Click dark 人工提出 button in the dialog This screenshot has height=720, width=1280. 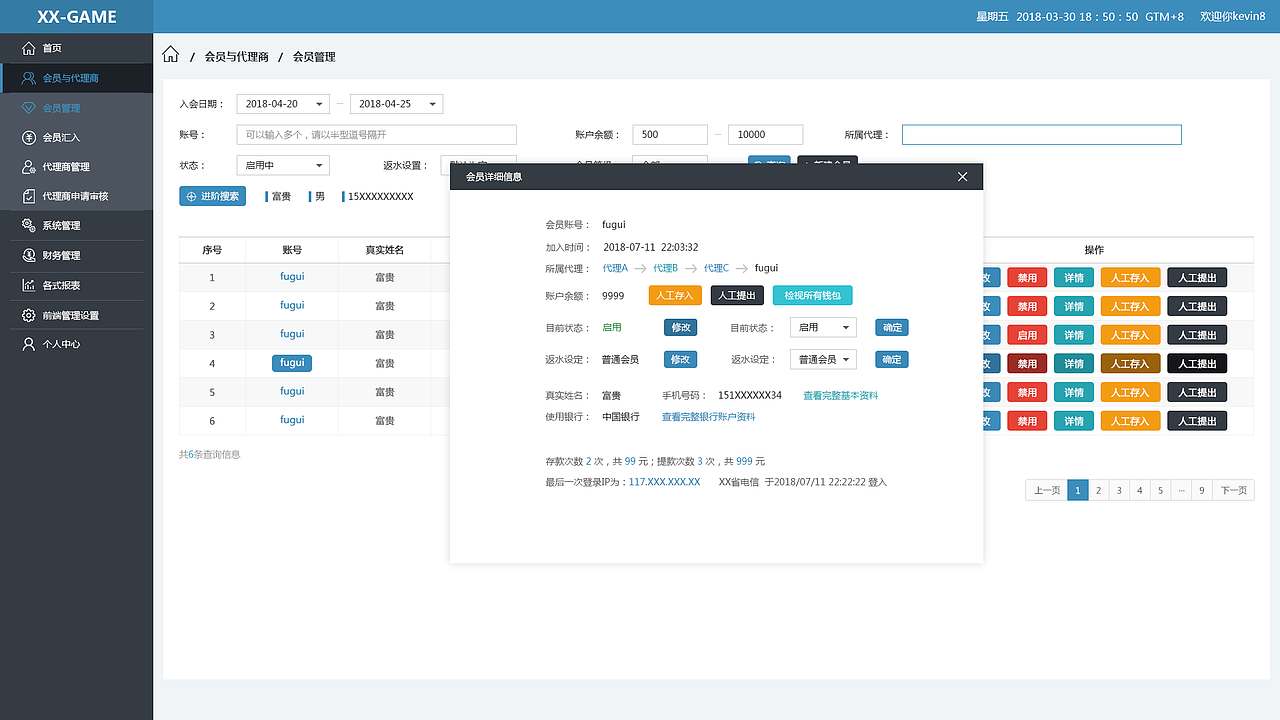click(x=737, y=295)
